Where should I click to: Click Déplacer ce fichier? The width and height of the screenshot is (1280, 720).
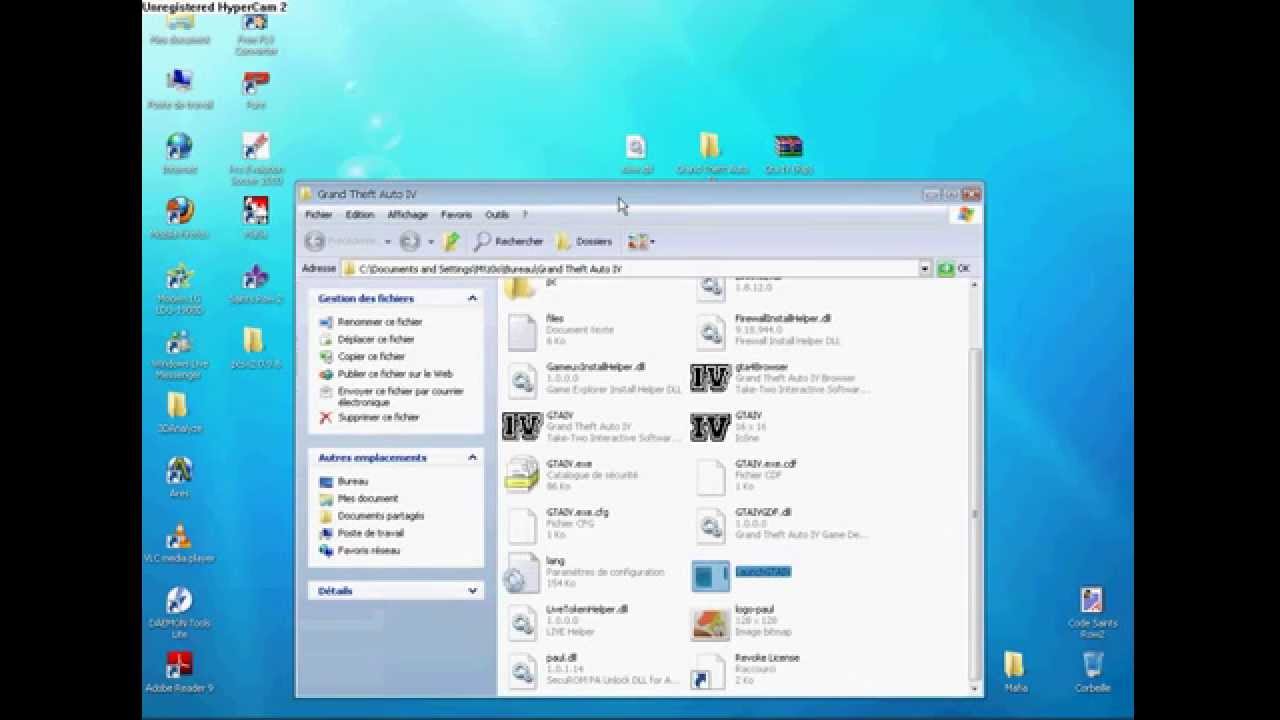click(376, 339)
